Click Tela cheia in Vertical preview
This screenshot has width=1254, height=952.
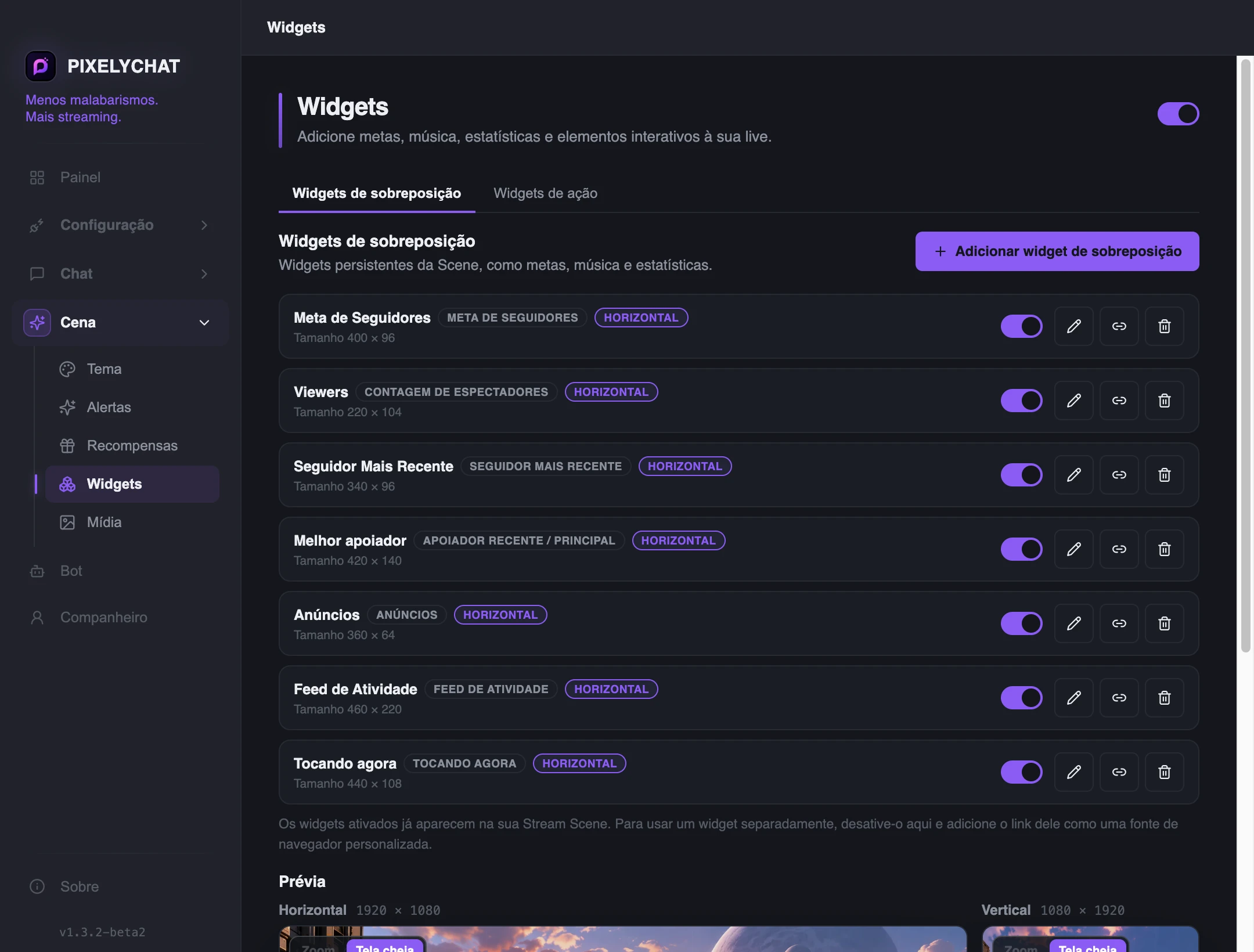[x=1087, y=946]
